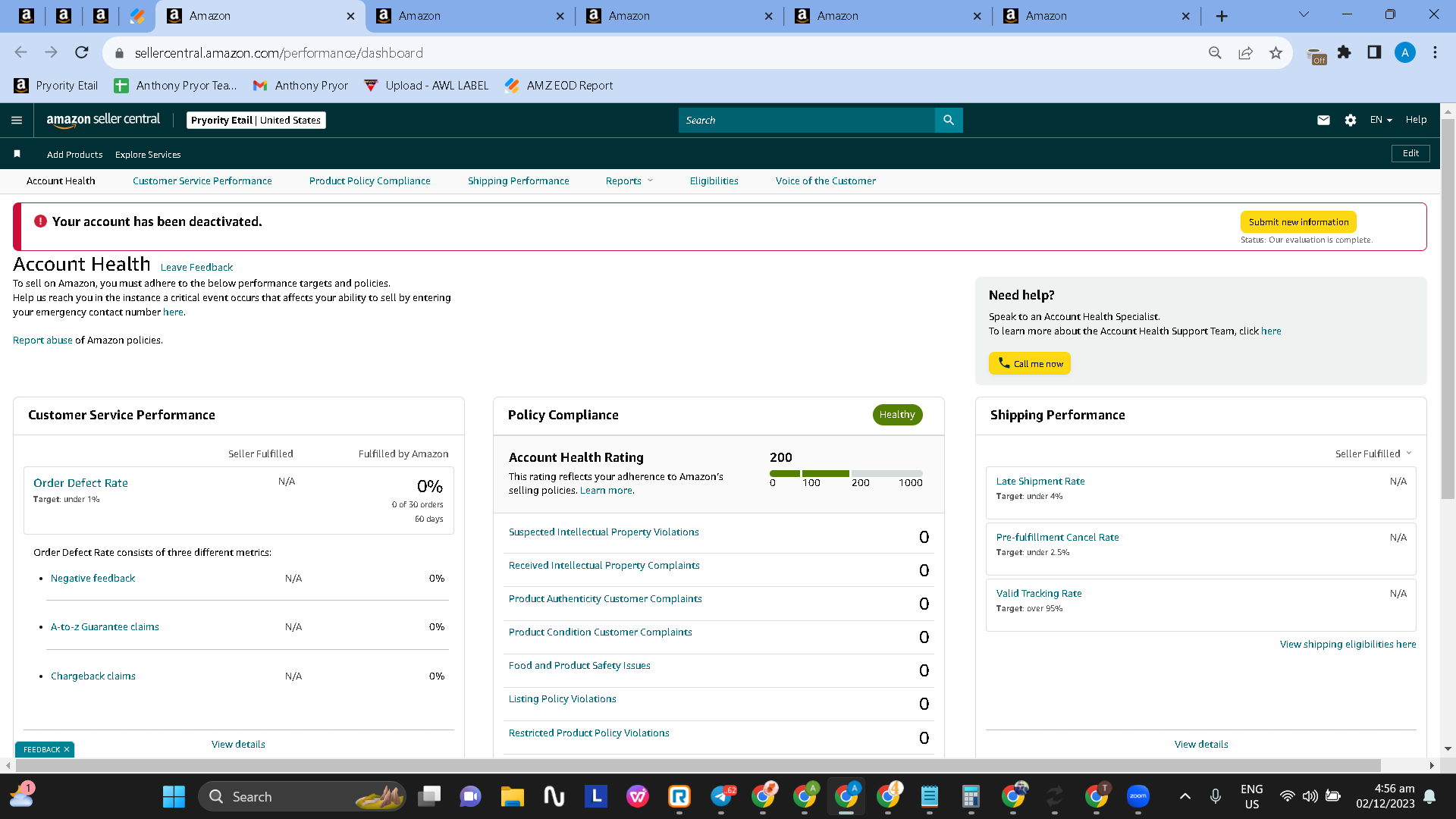Click the amazon seller central logo
The height and width of the screenshot is (819, 1456).
pos(103,120)
